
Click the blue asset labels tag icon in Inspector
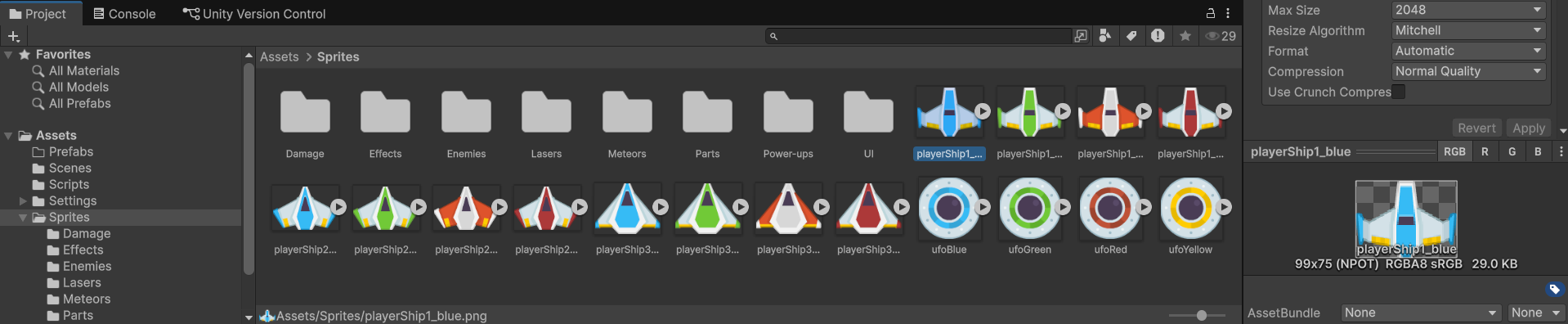pyautogui.click(x=1554, y=289)
